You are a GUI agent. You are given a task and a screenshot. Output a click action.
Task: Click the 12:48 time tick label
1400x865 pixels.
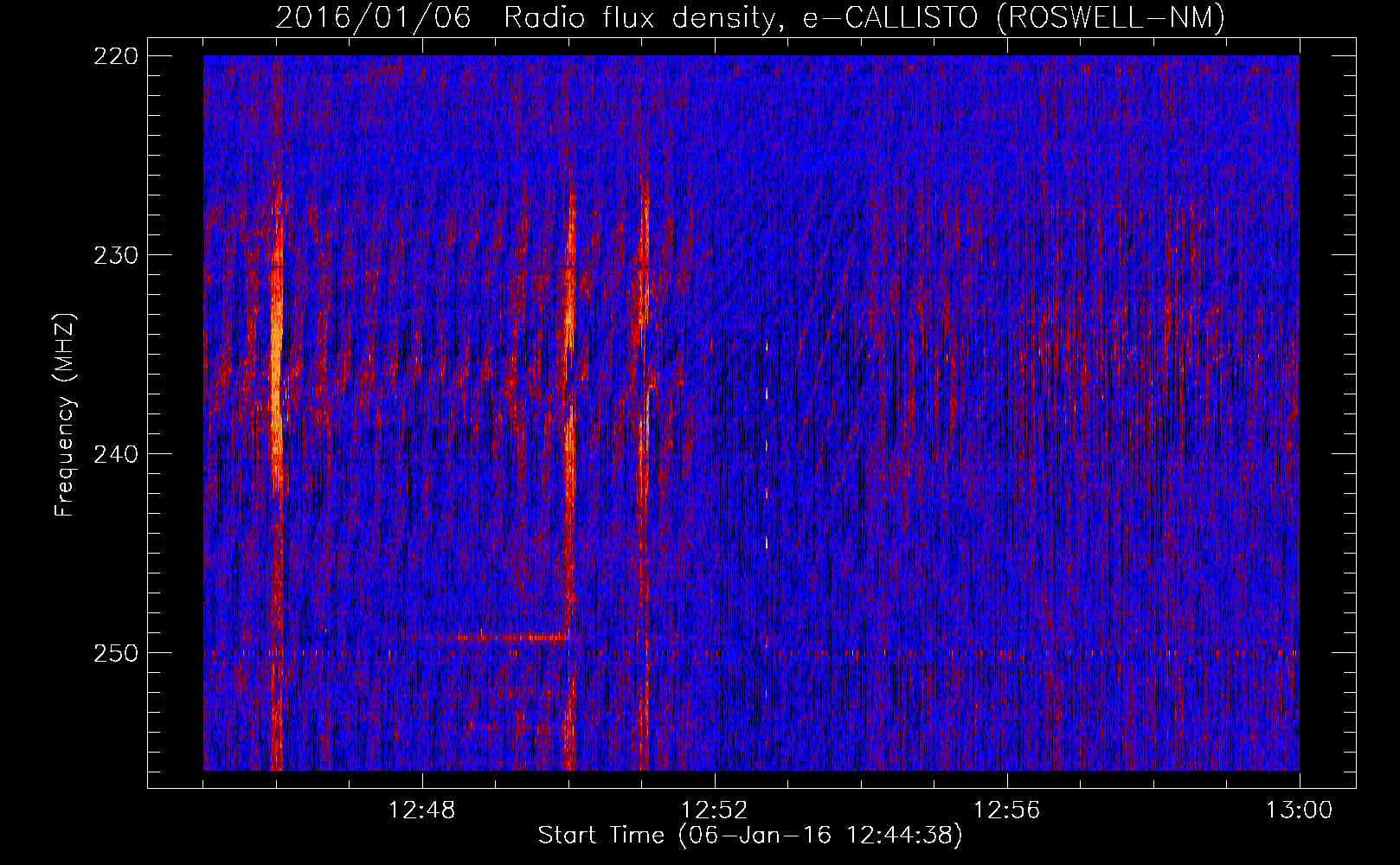tap(422, 811)
